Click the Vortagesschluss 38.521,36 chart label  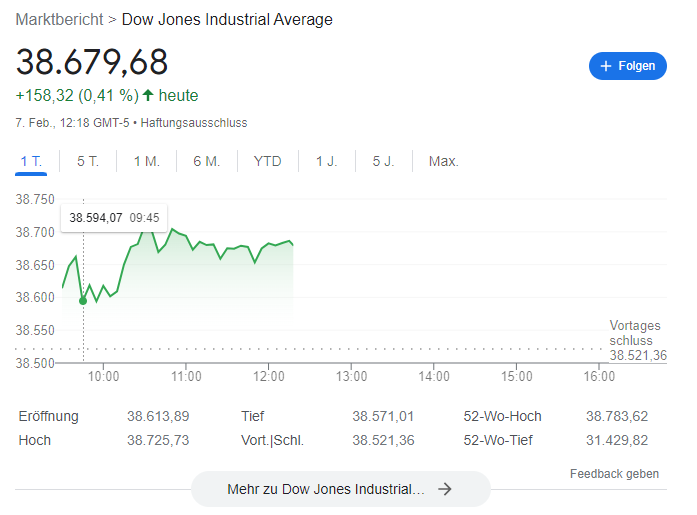pyautogui.click(x=638, y=340)
